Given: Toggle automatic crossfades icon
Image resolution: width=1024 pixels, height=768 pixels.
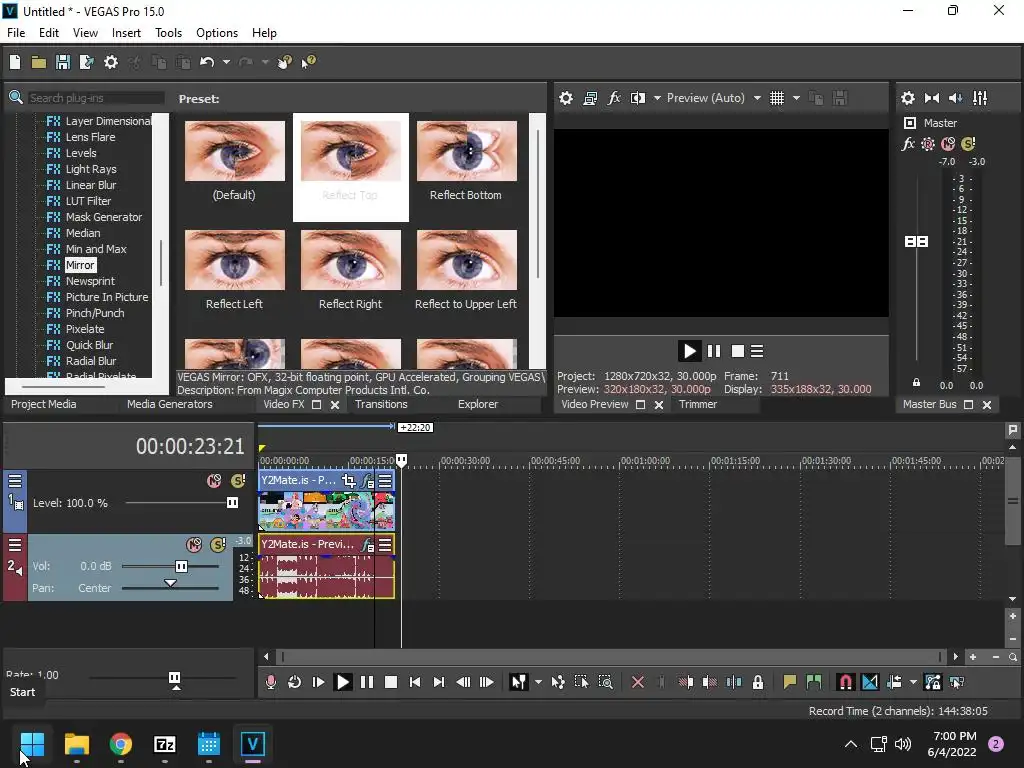Looking at the screenshot, I should click(x=870, y=682).
